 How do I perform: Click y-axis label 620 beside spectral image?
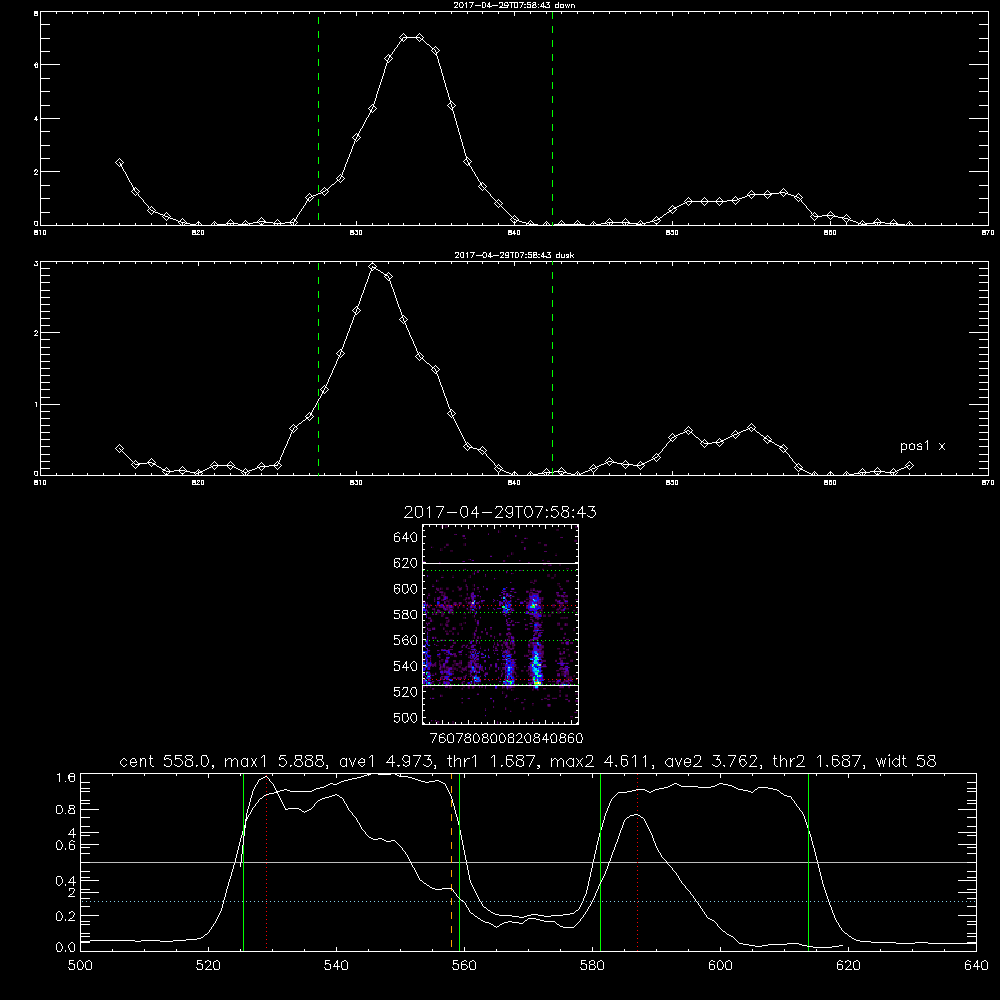point(406,563)
